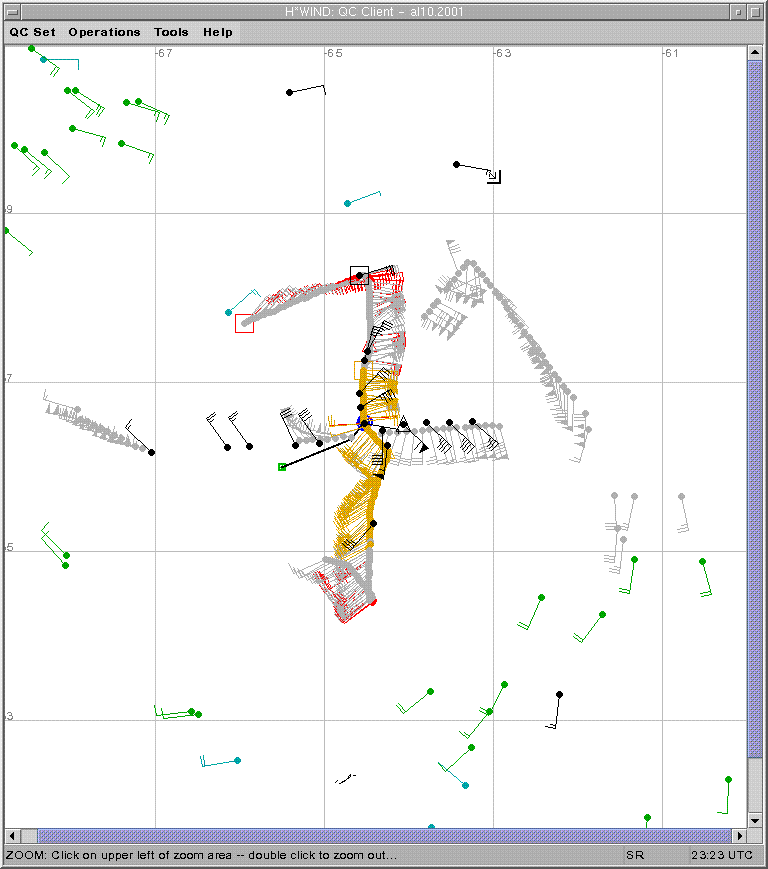Image resolution: width=768 pixels, height=869 pixels.
Task: Click the 23:23 UTC time display
Action: click(x=721, y=855)
